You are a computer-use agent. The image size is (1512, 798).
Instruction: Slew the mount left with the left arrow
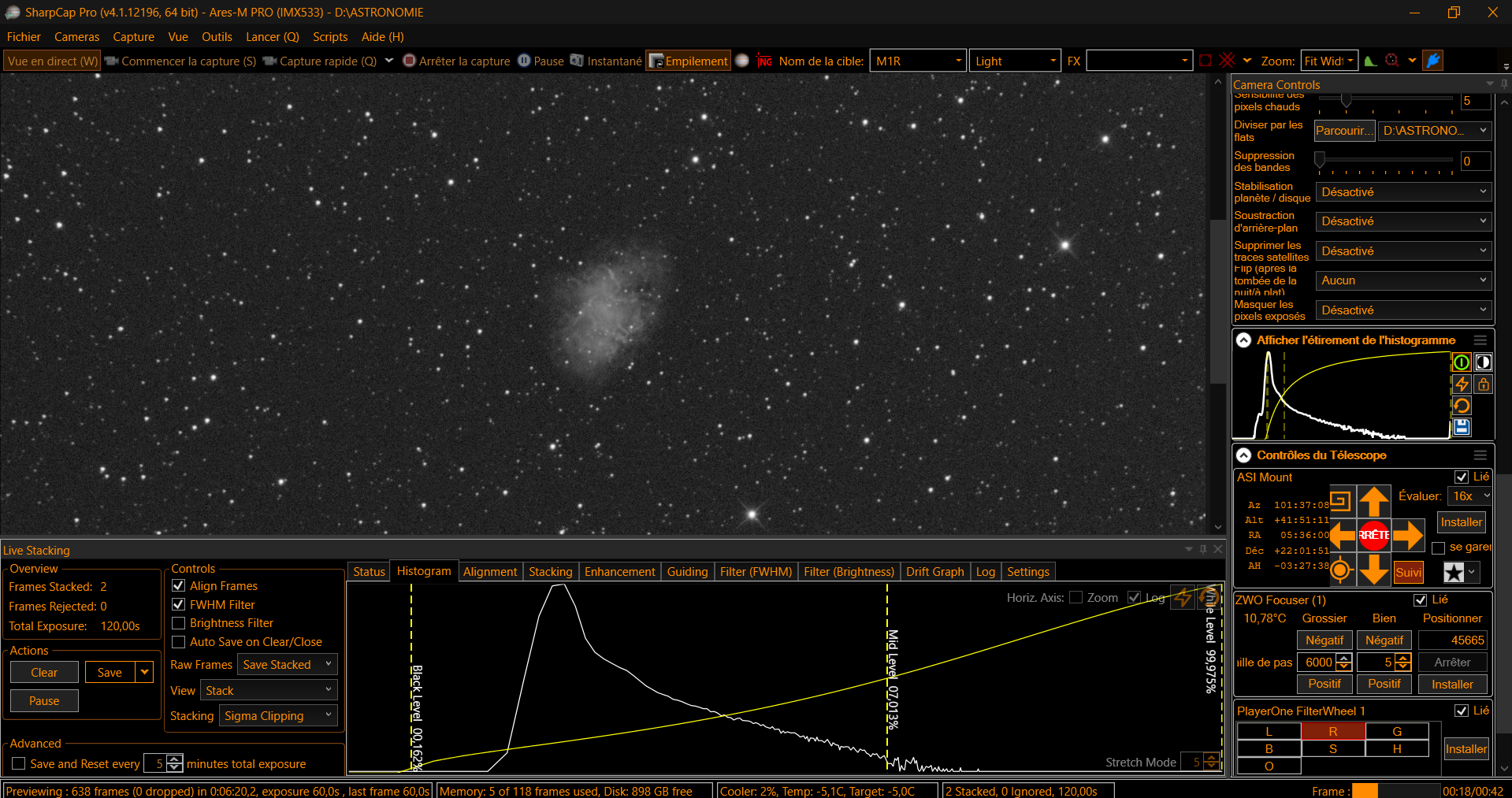[x=1342, y=536]
